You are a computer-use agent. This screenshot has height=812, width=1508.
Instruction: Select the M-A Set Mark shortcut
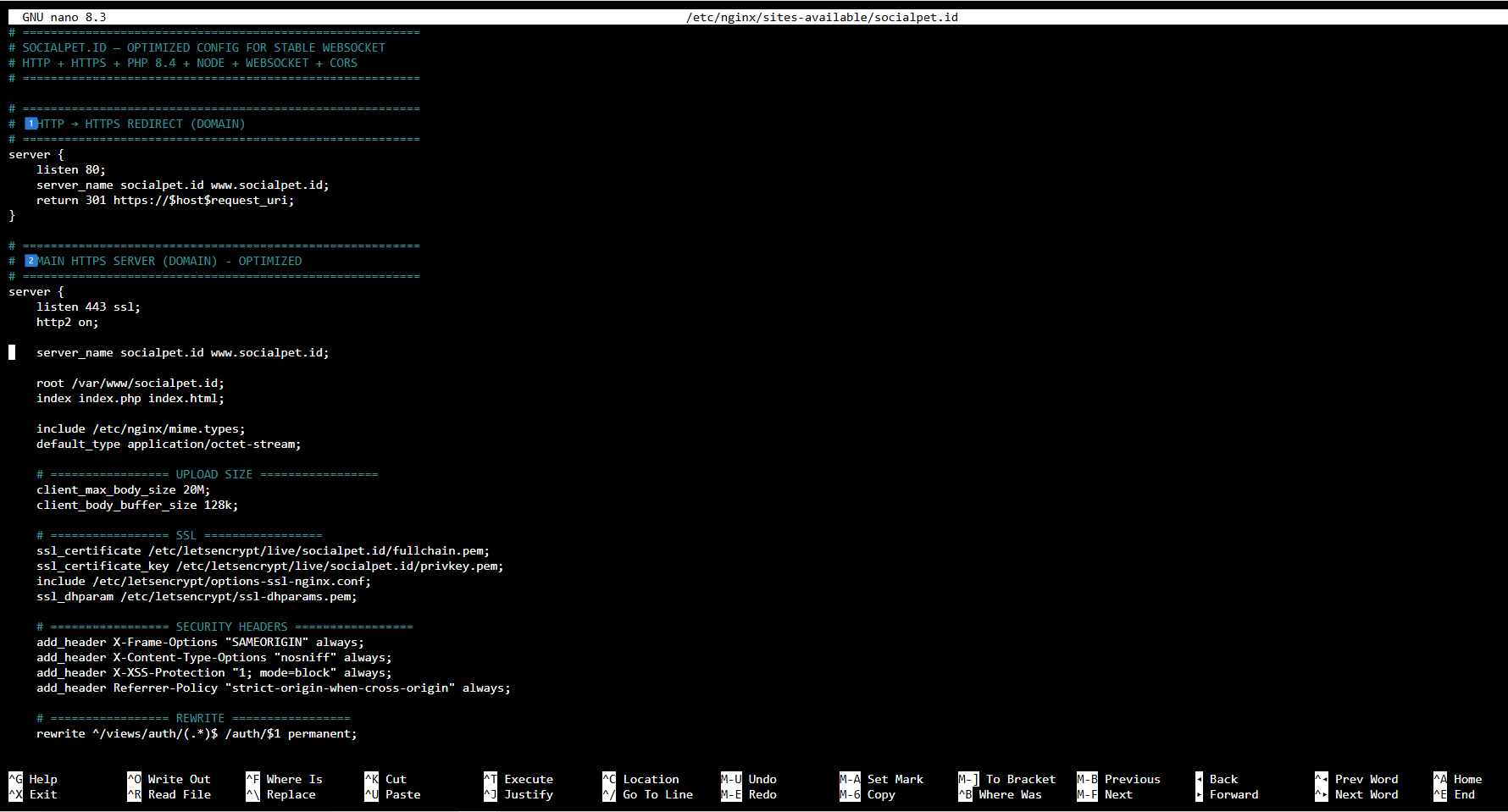(x=881, y=779)
